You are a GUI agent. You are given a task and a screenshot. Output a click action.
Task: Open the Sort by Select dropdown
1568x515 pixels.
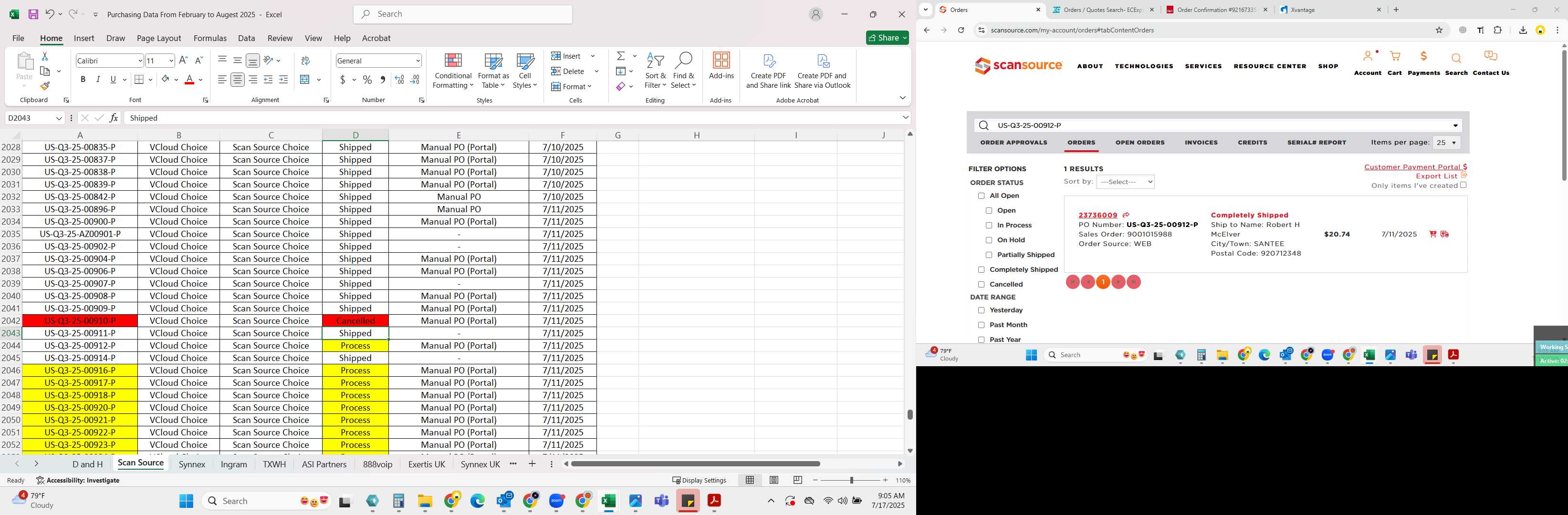coord(1125,182)
